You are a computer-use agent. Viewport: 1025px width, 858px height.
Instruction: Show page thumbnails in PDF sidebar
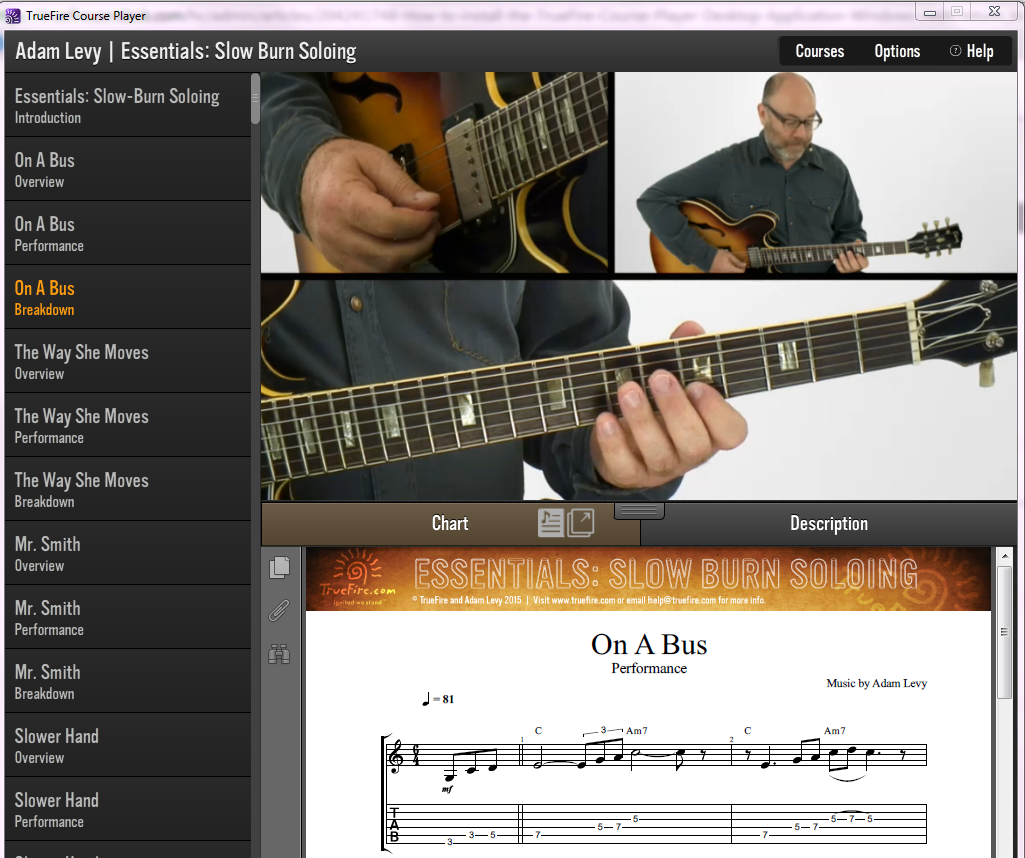[x=280, y=567]
